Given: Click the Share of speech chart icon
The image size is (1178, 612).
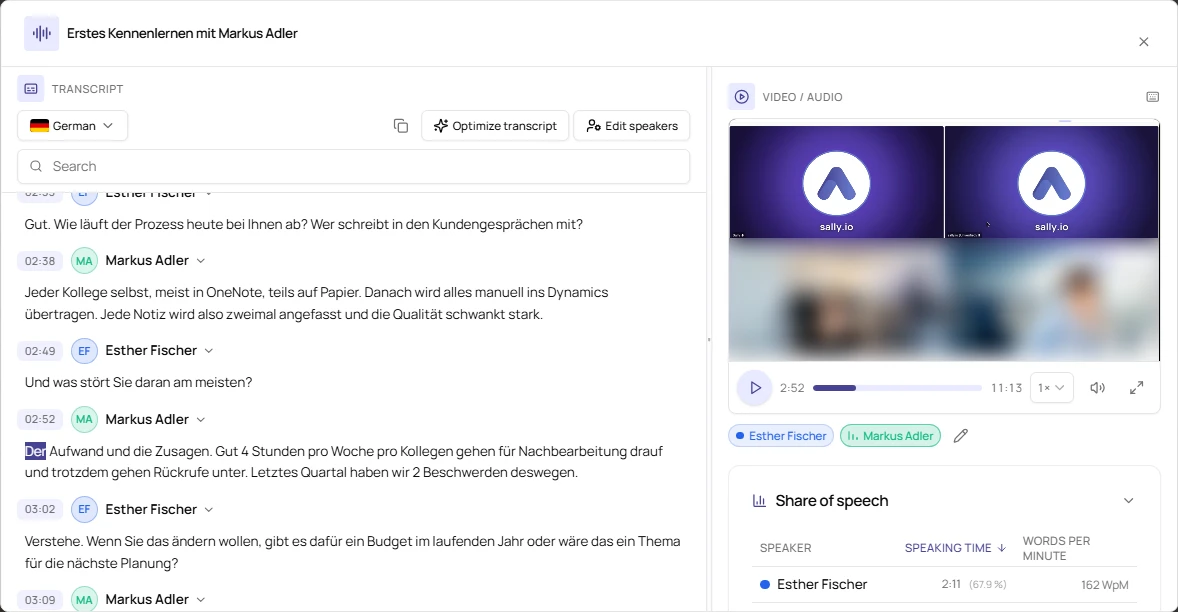Looking at the screenshot, I should coord(760,501).
